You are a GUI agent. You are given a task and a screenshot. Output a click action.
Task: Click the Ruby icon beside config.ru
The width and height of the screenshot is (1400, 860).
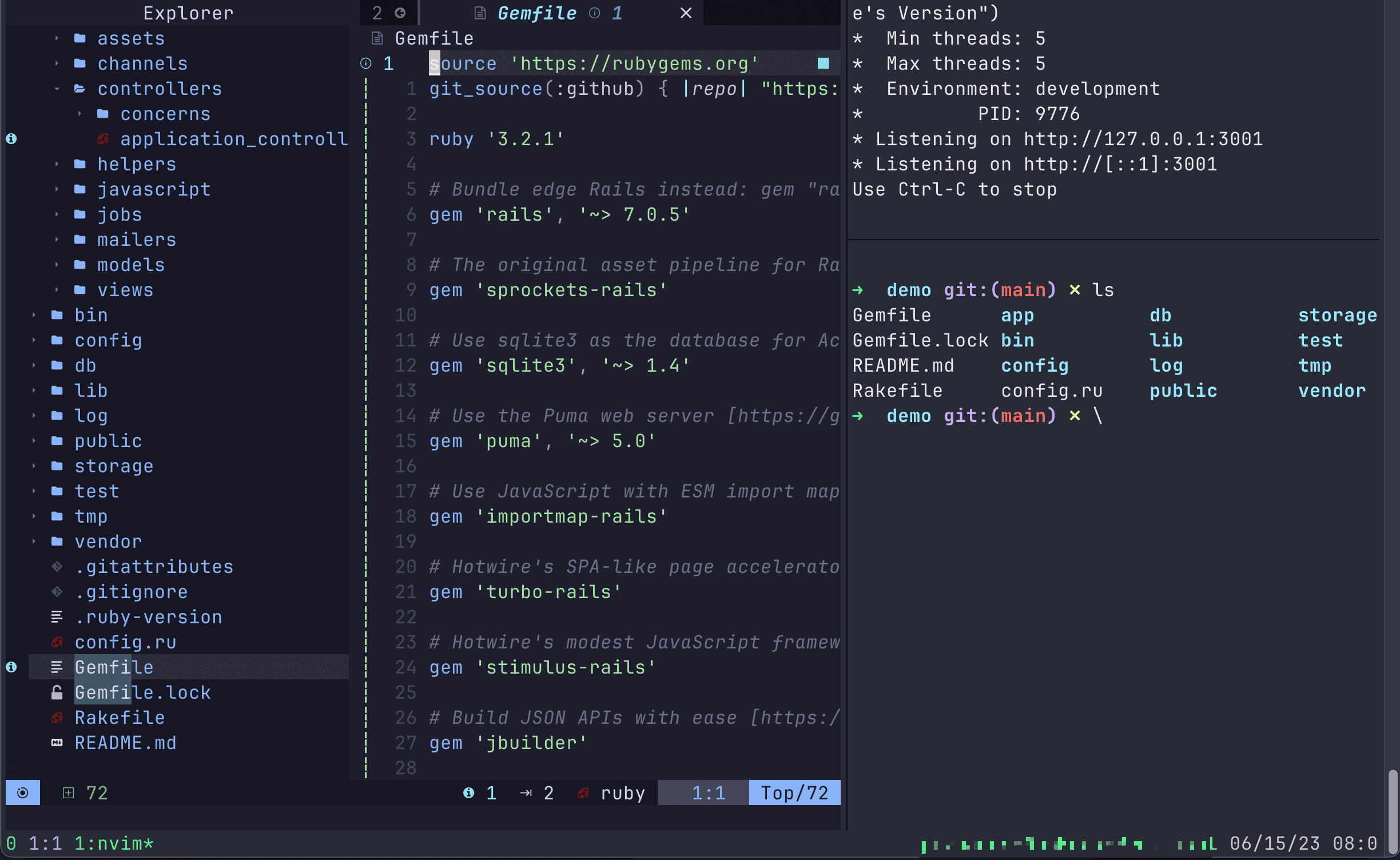tap(57, 642)
